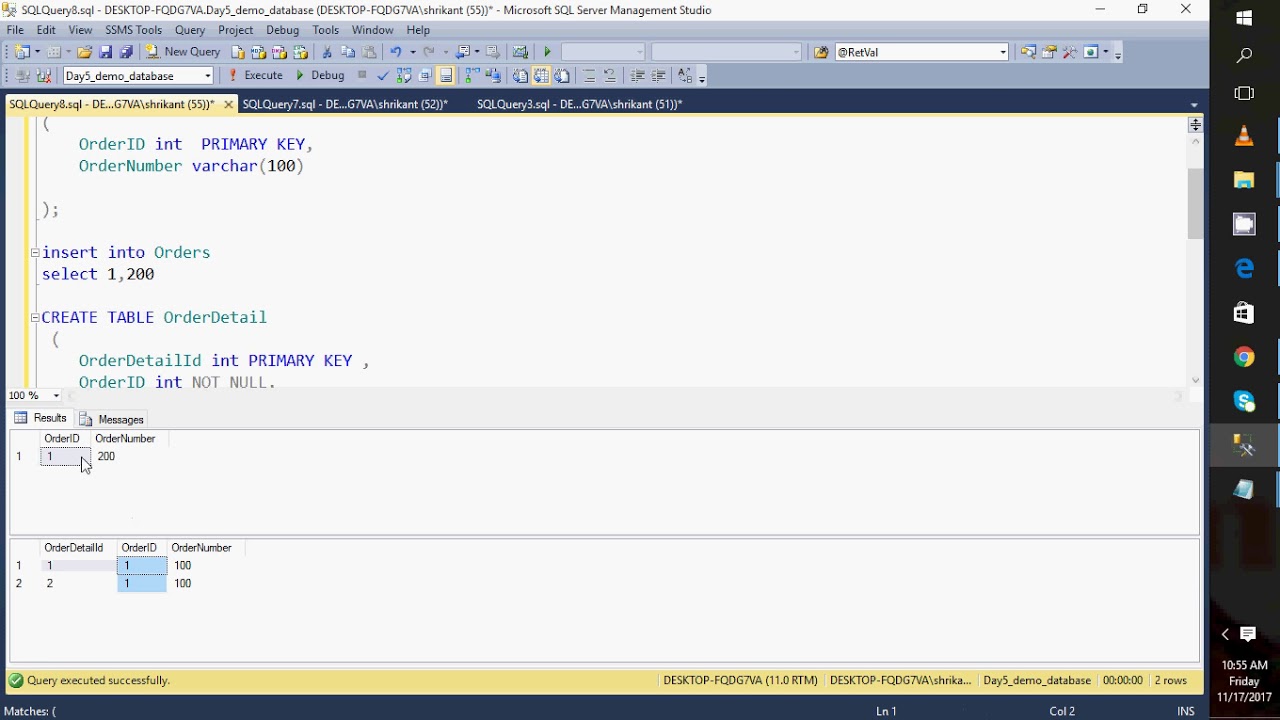Expand the open document tabs list arrow
The image size is (1280, 720).
[1194, 105]
